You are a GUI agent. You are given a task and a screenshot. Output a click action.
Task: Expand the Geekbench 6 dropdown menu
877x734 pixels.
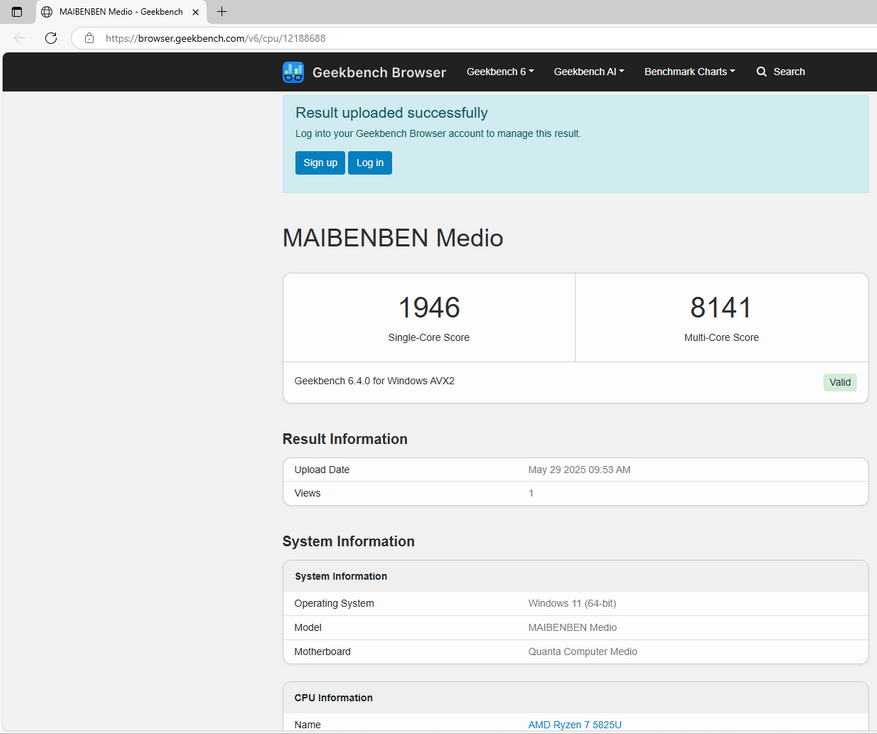[500, 72]
